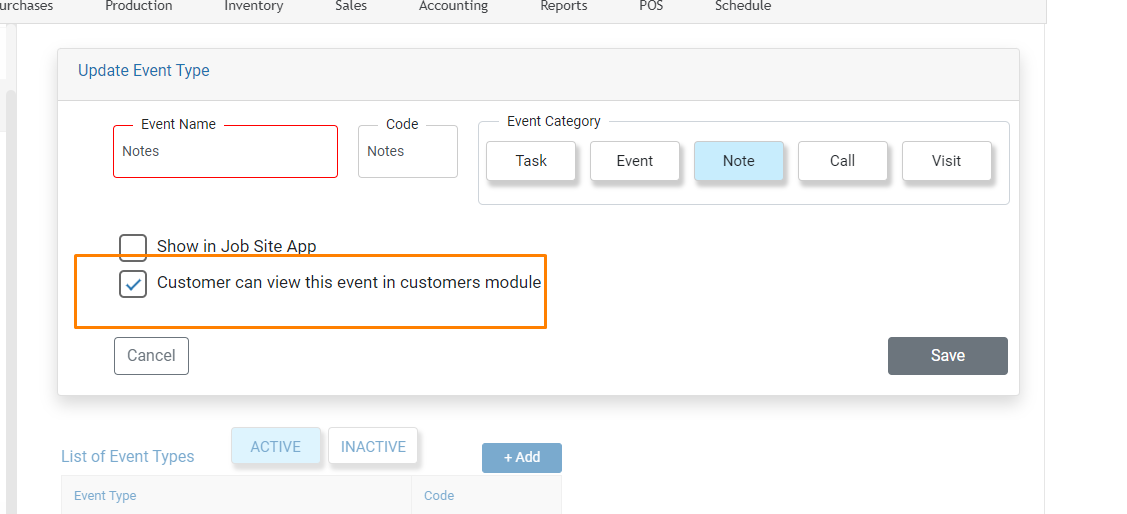Click the Code input field

pyautogui.click(x=408, y=152)
